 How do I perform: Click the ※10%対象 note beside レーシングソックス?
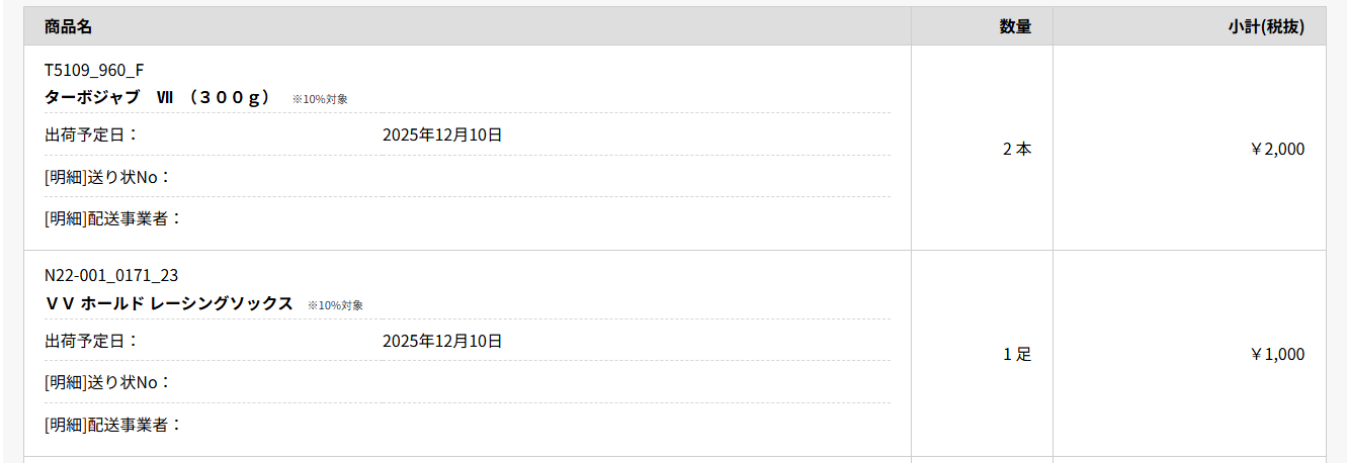pos(335,305)
